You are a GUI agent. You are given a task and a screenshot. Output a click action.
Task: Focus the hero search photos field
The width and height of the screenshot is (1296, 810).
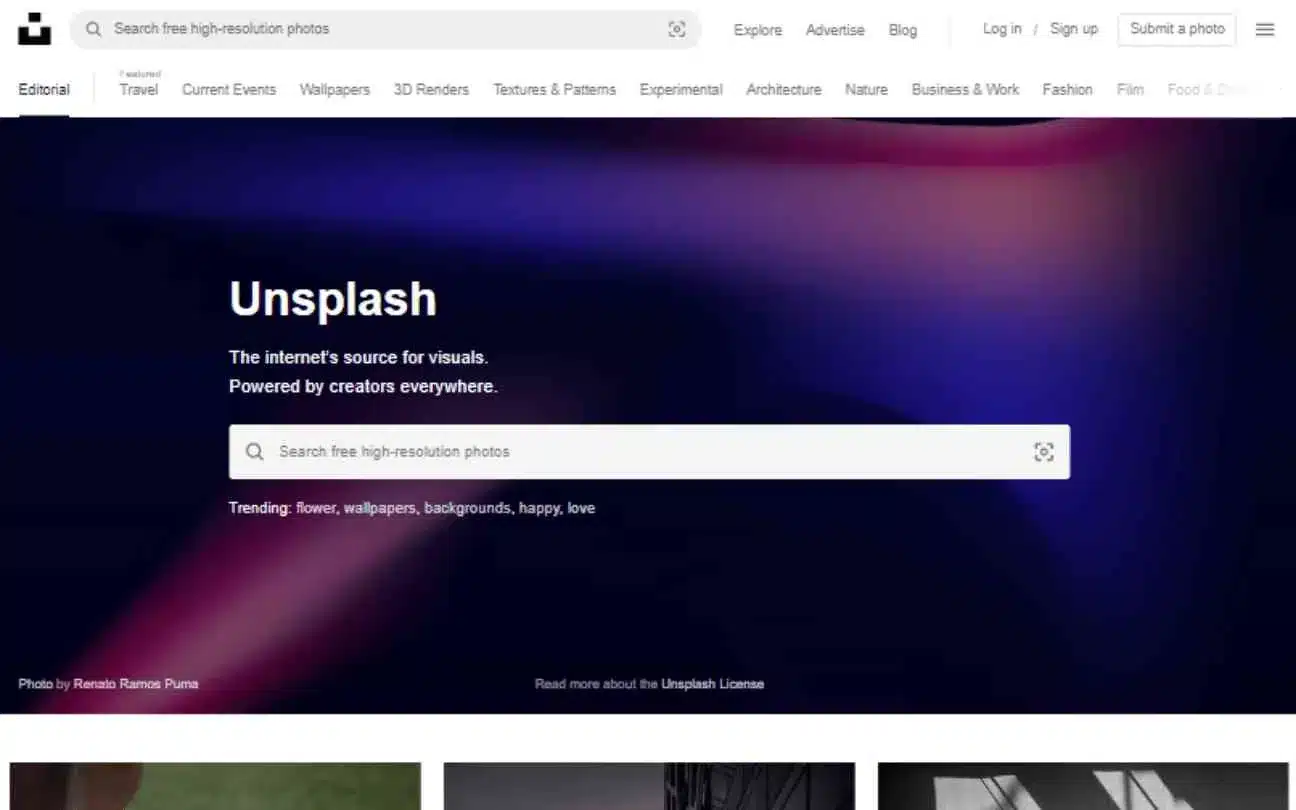point(649,452)
